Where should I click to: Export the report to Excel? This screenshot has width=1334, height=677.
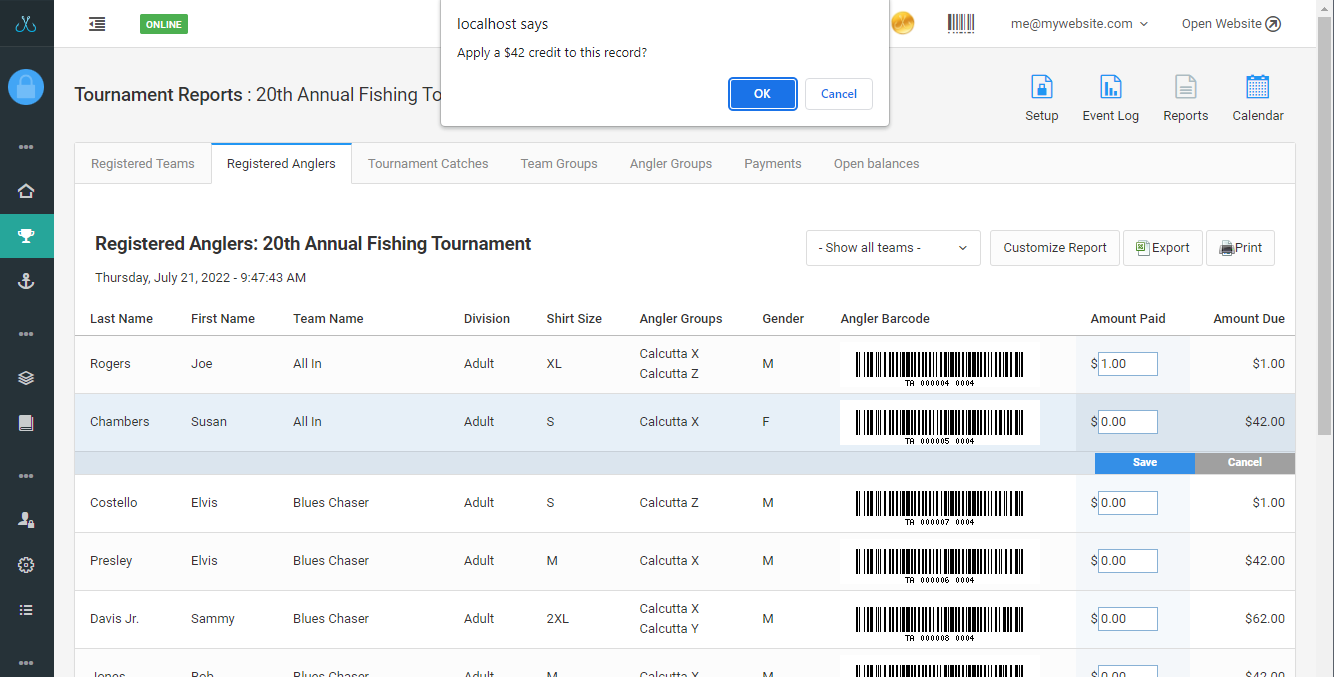1163,248
